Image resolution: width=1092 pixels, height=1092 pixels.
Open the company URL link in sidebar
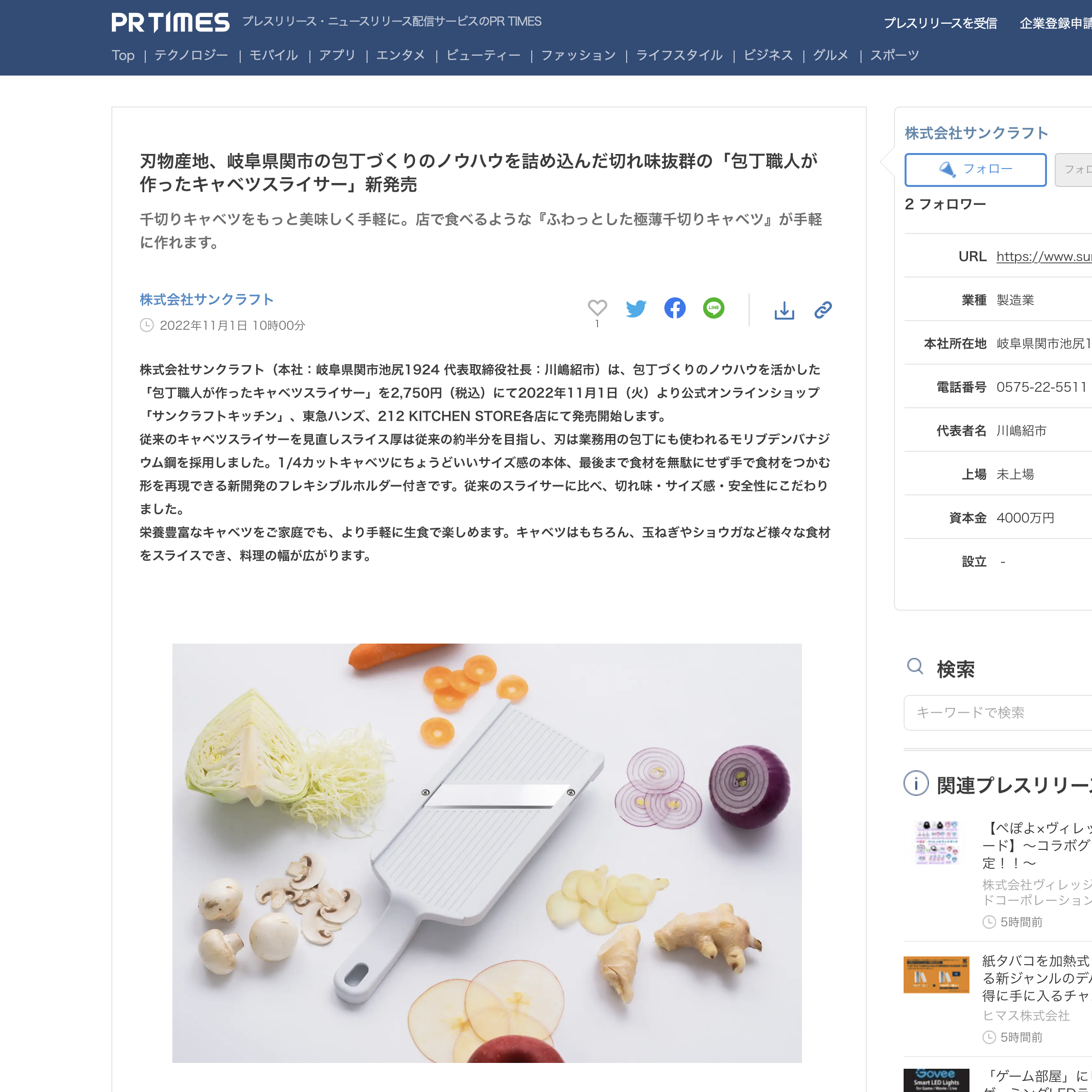1044,257
